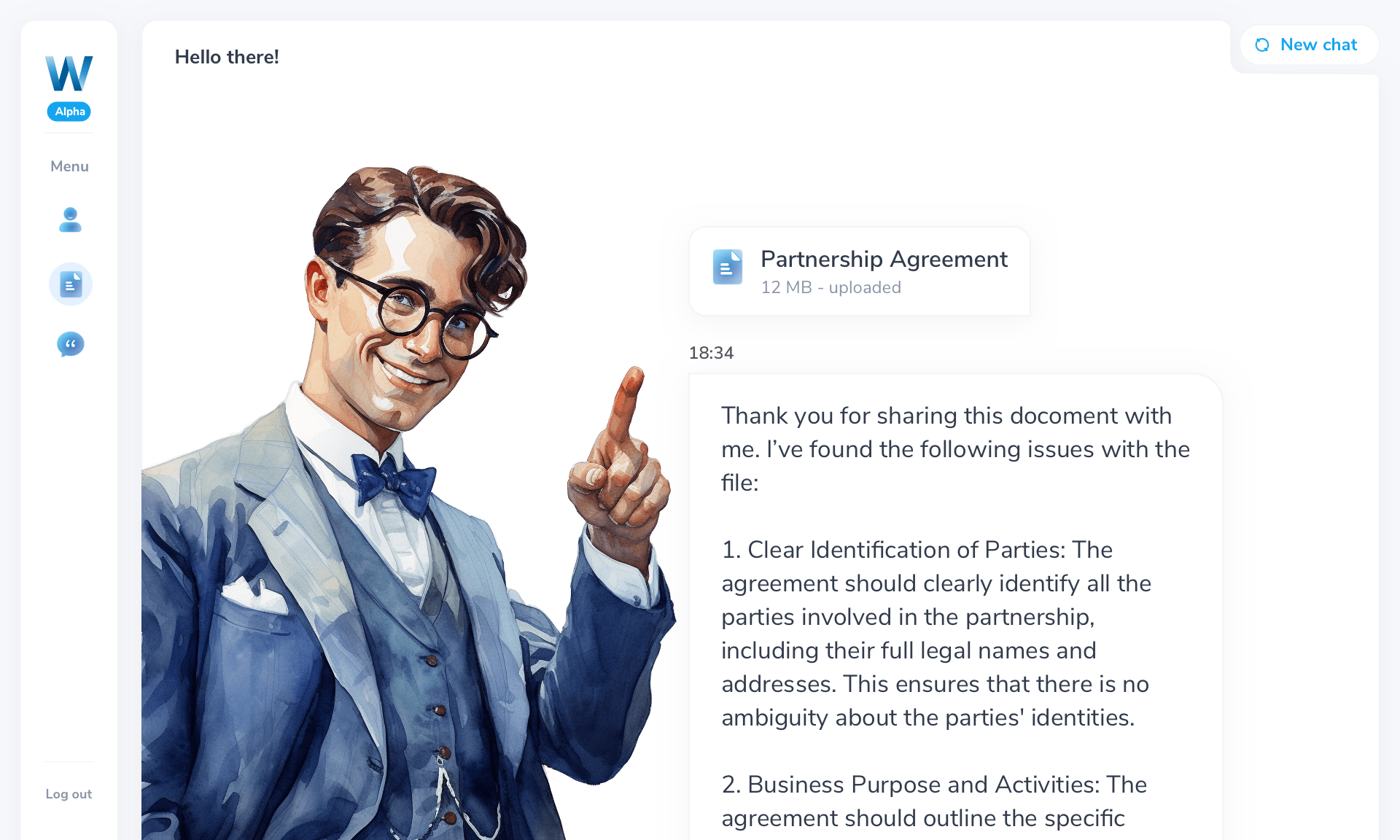Click the Partnership Agreement file icon
Screen dimensions: 1400x840
click(728, 267)
